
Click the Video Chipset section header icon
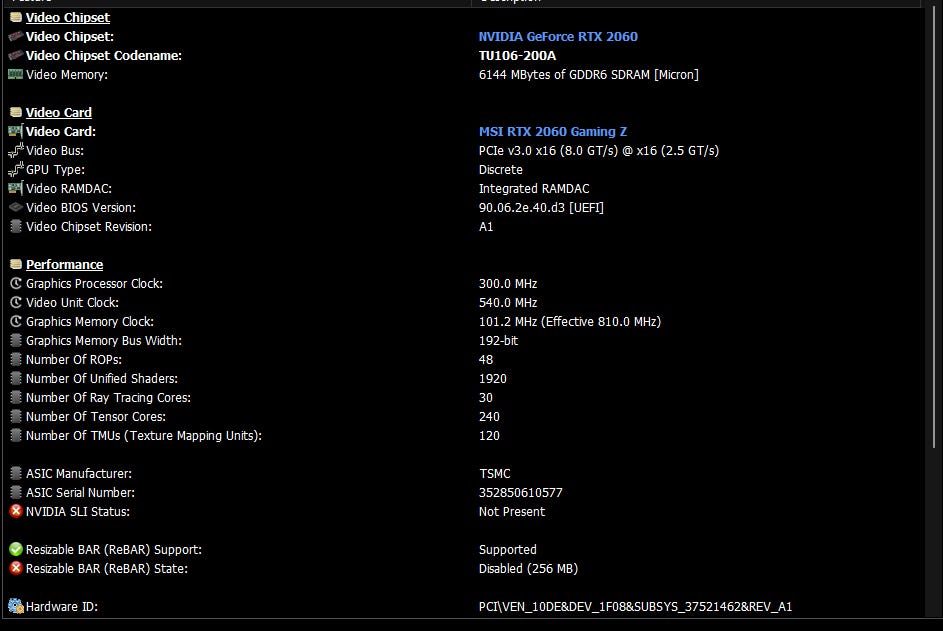pyautogui.click(x=16, y=18)
